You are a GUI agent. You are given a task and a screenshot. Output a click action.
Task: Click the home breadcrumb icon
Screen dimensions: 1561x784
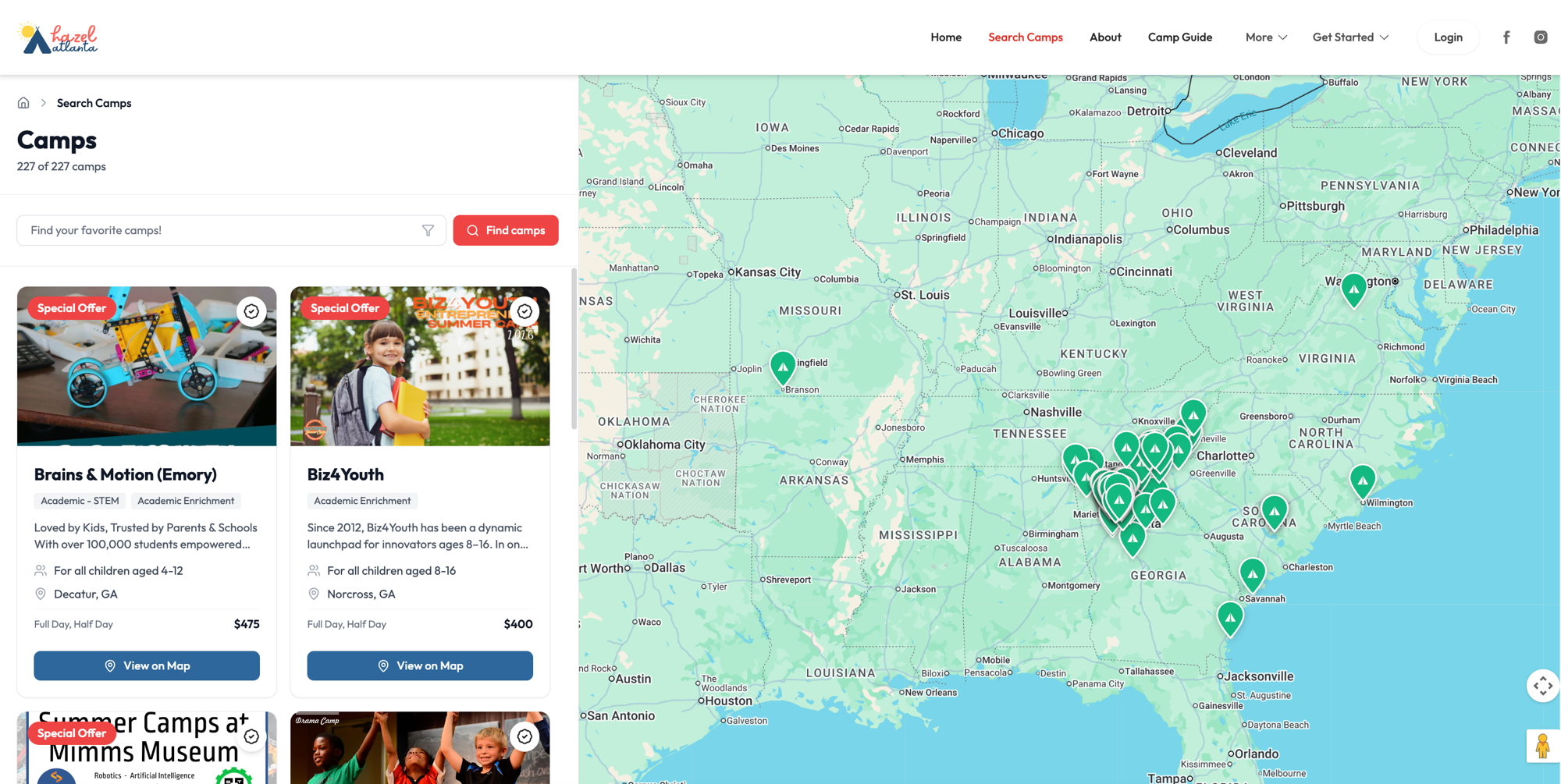23,103
